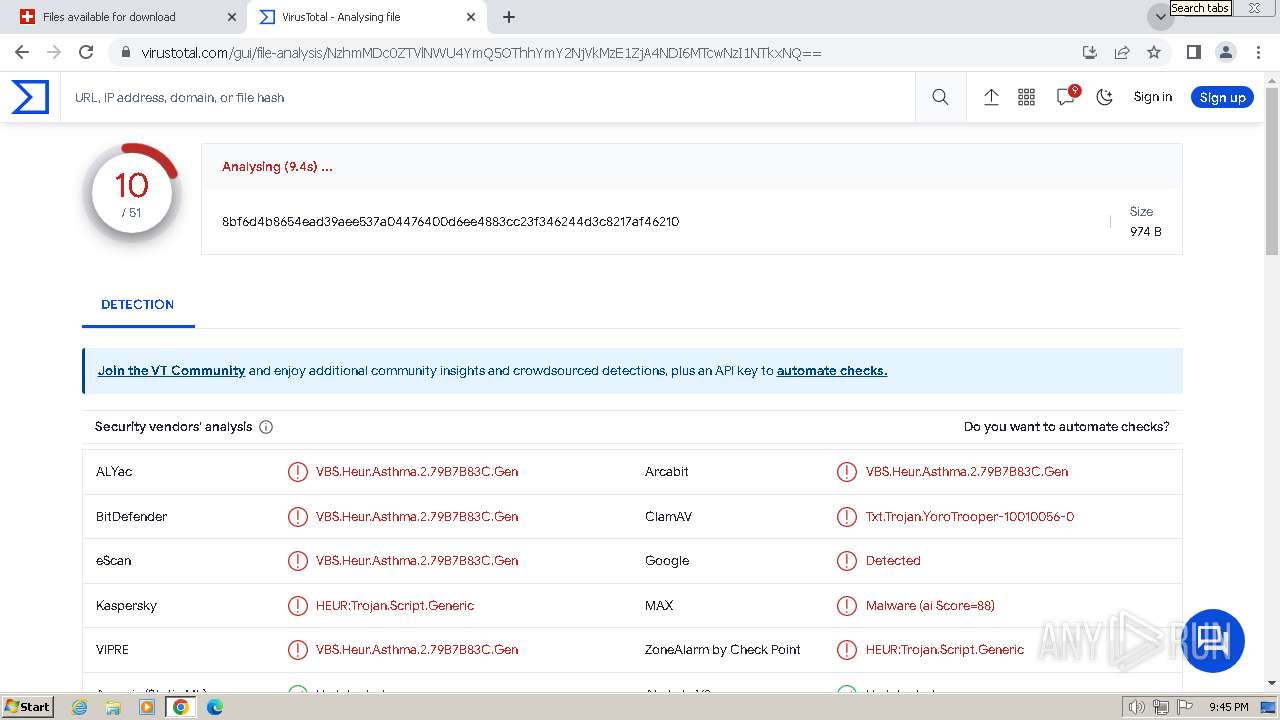Image resolution: width=1280 pixels, height=720 pixels.
Task: Click the alert icon beside BitDefender detection
Action: tap(298, 517)
